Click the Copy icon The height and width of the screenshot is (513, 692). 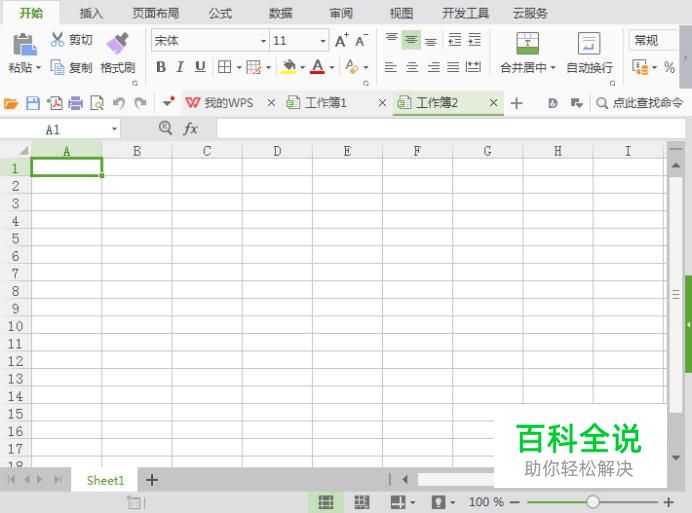click(x=57, y=68)
